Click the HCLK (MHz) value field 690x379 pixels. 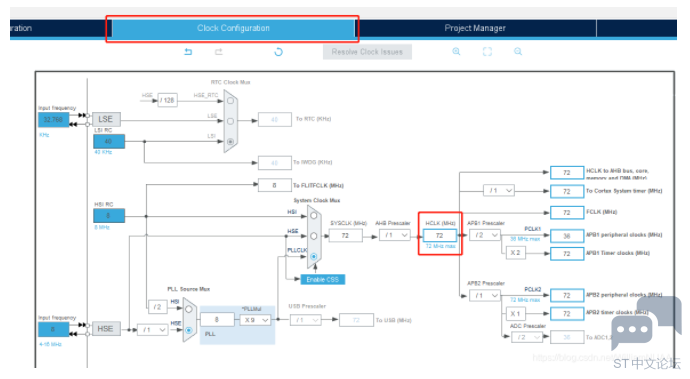point(440,235)
